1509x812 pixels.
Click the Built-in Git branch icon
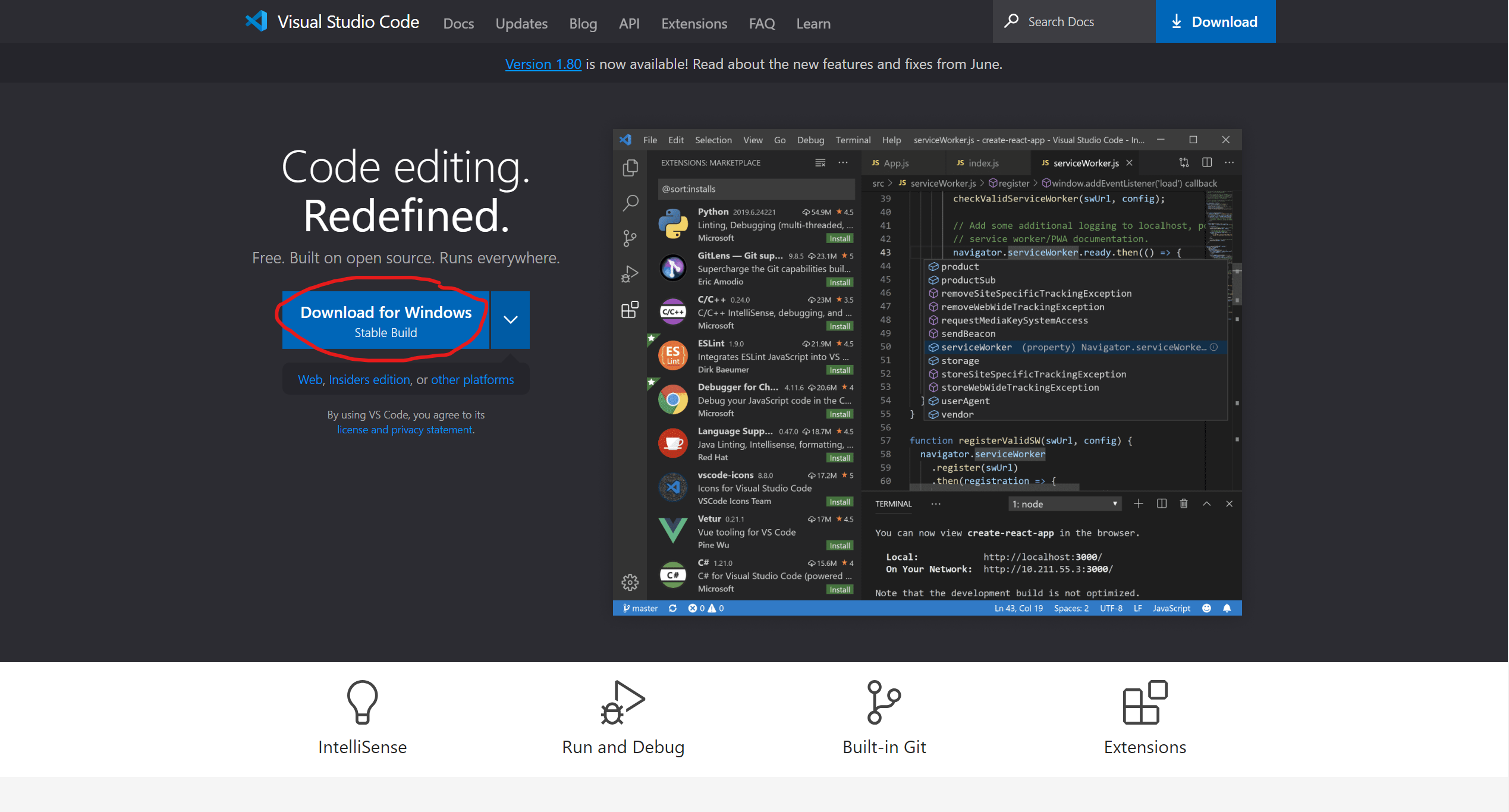pos(884,701)
